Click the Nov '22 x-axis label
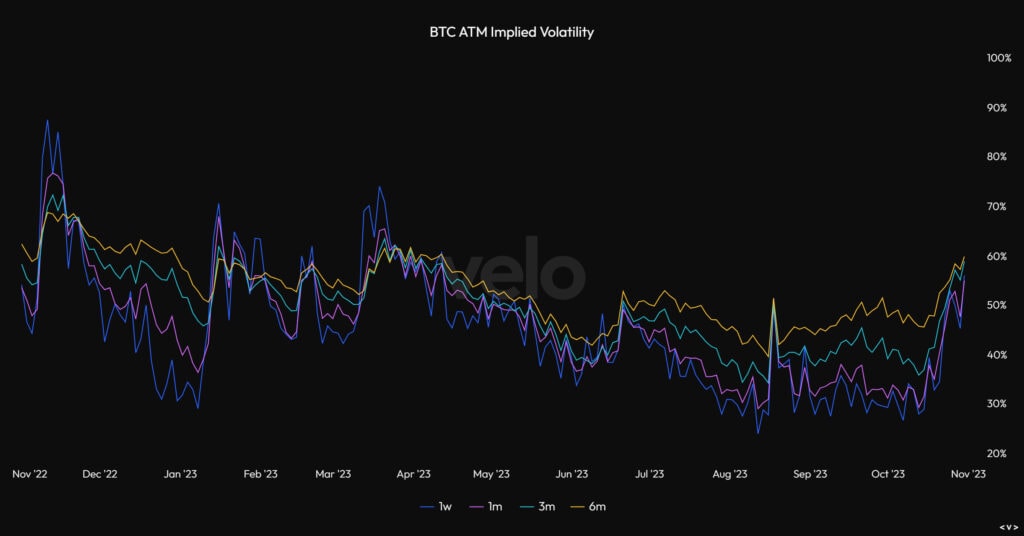The image size is (1024, 536). click(x=29, y=474)
